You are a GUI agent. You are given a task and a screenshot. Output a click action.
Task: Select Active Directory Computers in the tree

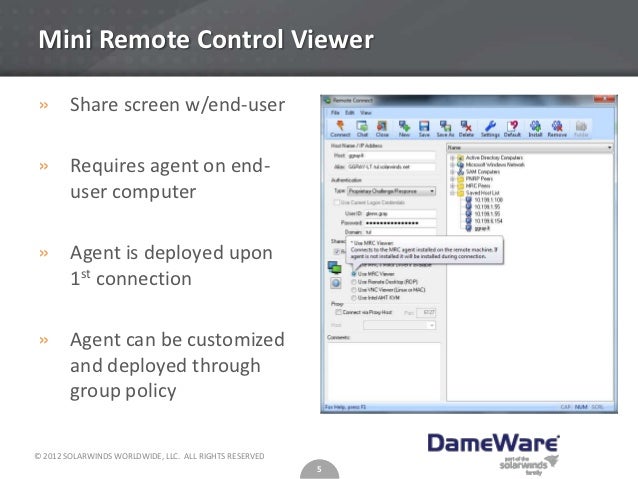click(490, 157)
